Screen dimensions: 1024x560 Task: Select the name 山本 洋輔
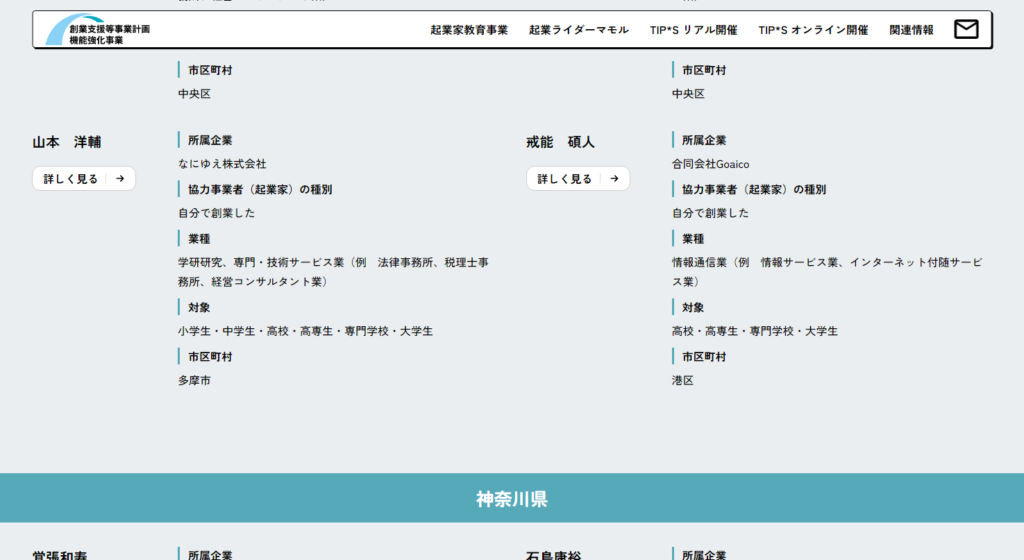(67, 142)
